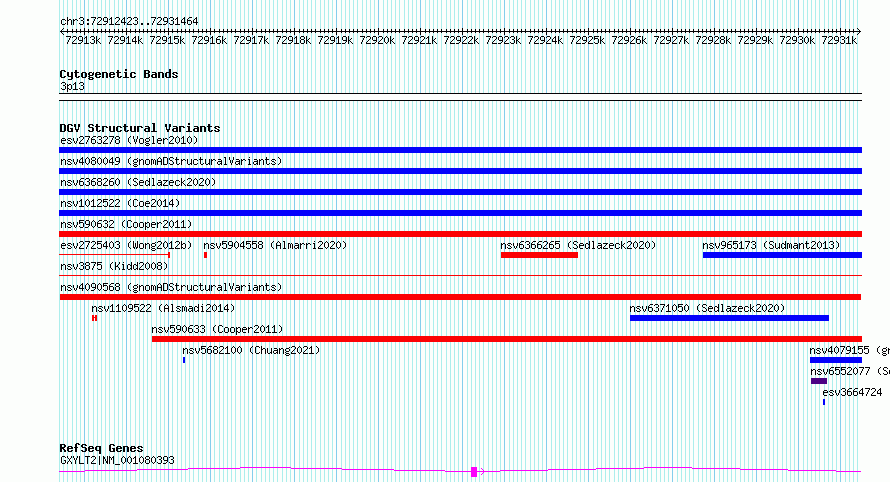
Task: Click the small red mark under nsv5904558
Action: point(205,255)
